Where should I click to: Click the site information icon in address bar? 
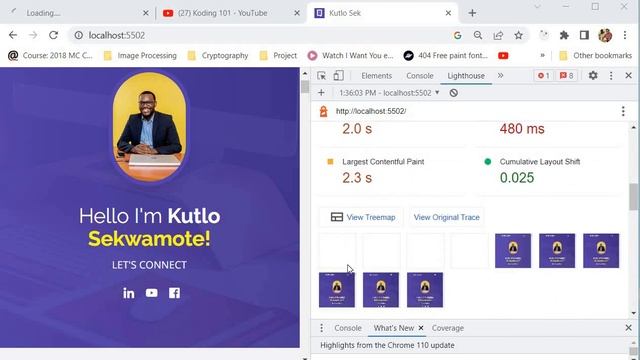pyautogui.click(x=78, y=36)
